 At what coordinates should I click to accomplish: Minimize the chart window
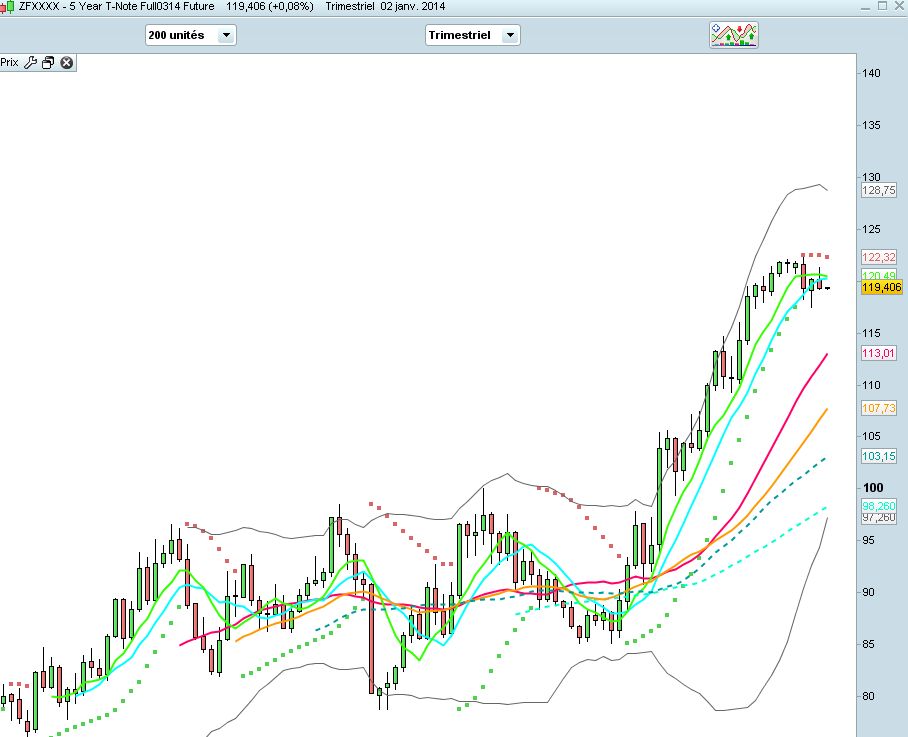coord(864,7)
